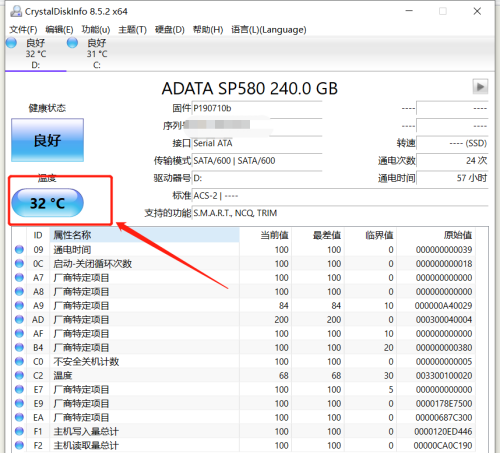Image resolution: width=500 pixels, height=453 pixels.
Task: Select the 启动-关闭循环次数 attribute name
Action: (93, 264)
